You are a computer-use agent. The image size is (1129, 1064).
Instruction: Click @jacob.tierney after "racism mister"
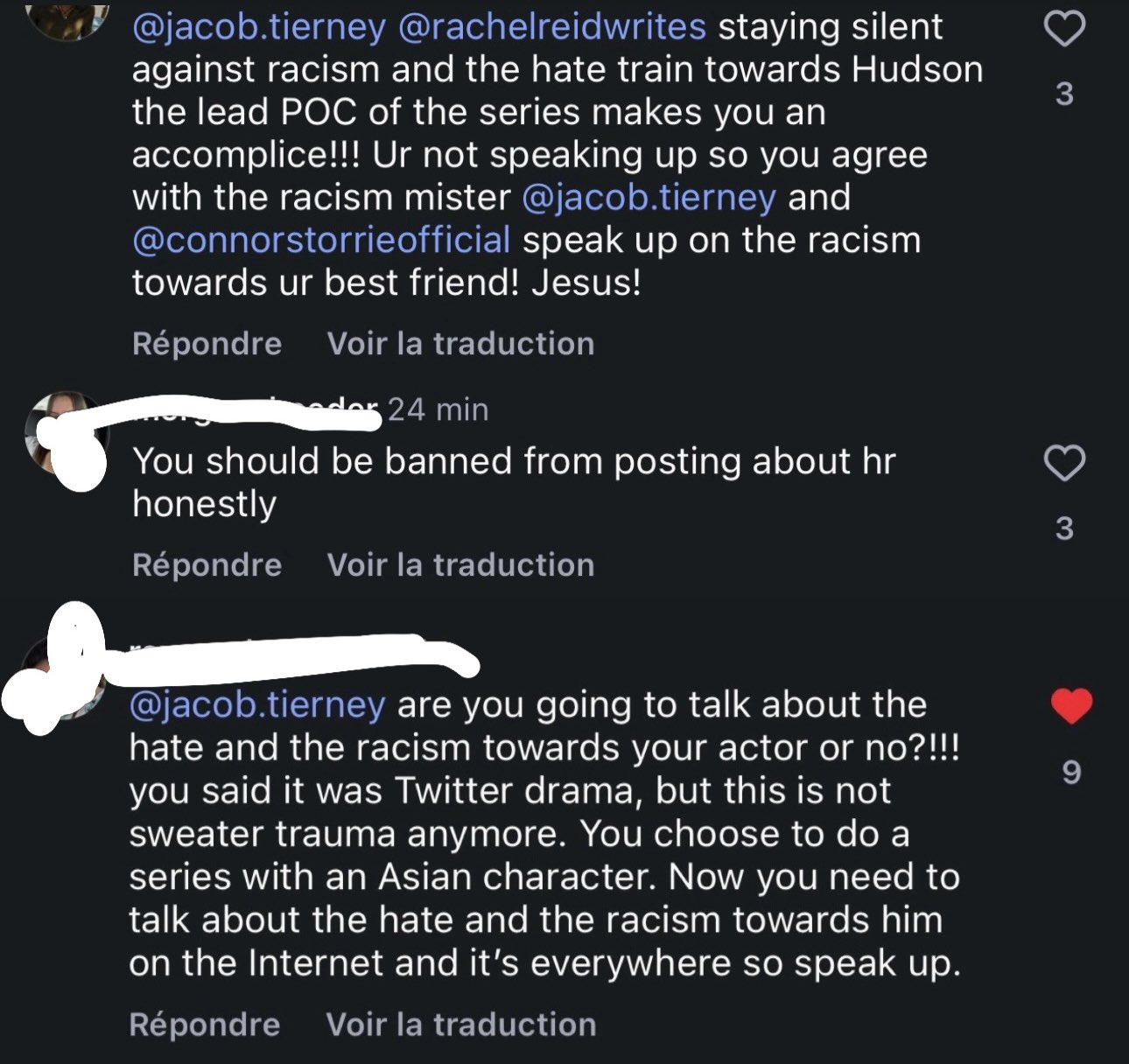pos(648,197)
